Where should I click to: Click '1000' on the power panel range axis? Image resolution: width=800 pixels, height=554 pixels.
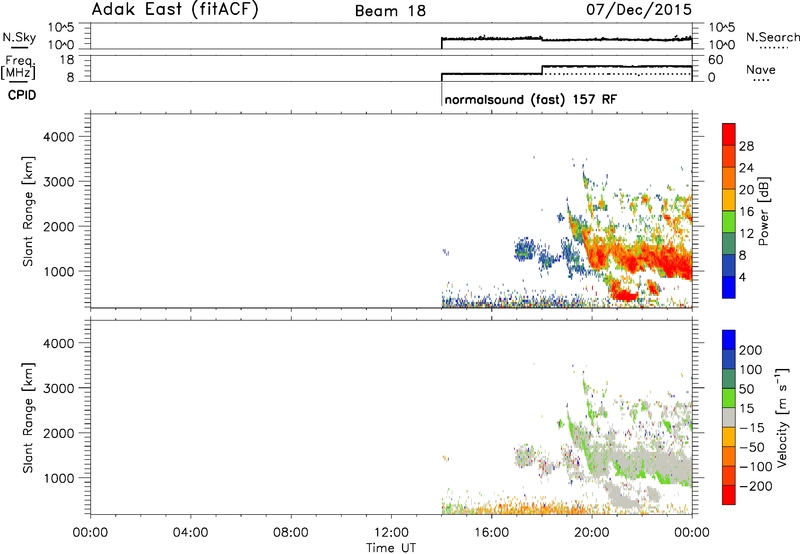tap(59, 271)
